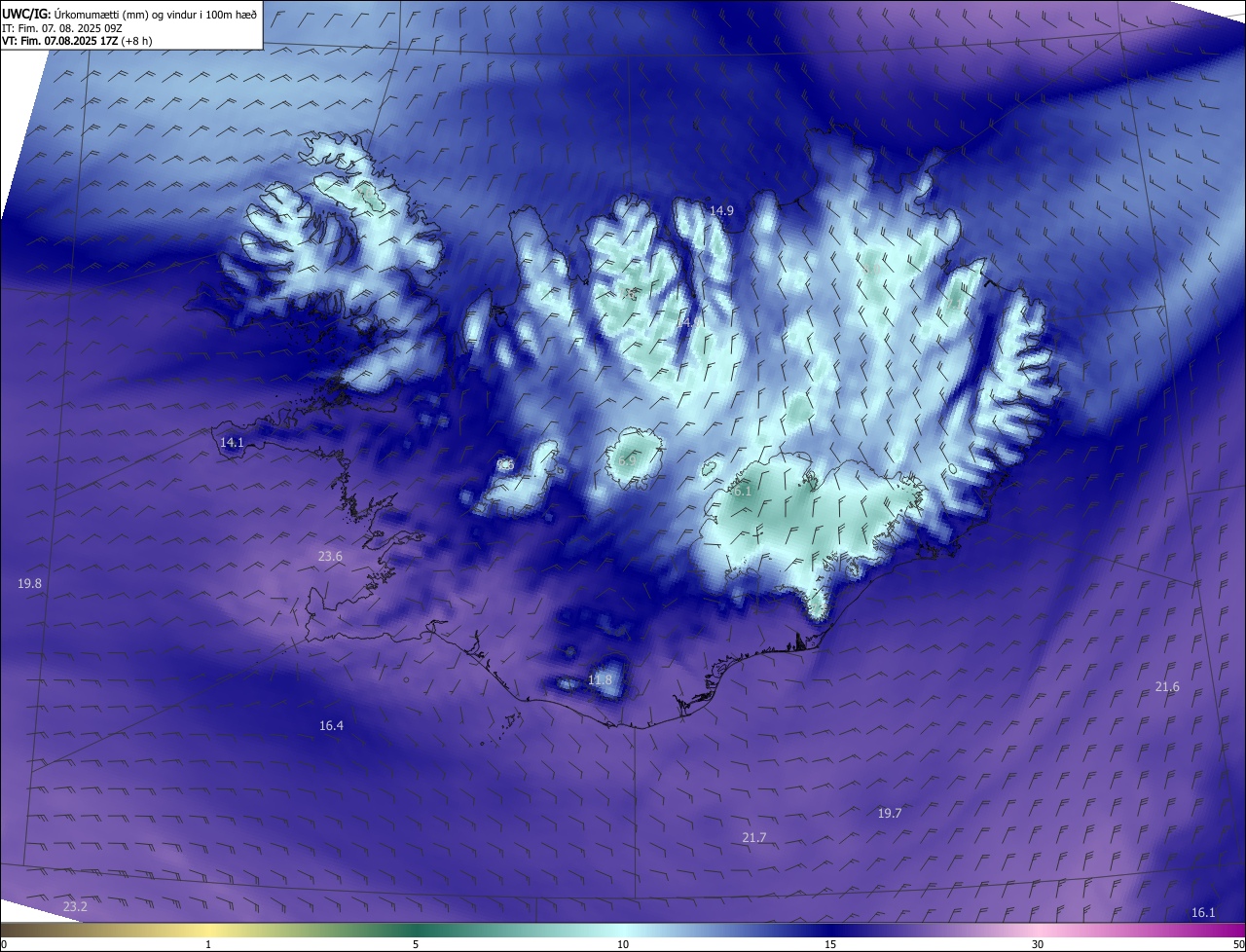Click the '5' tick label on the color scale
The height and width of the screenshot is (952, 1246).
[x=416, y=944]
